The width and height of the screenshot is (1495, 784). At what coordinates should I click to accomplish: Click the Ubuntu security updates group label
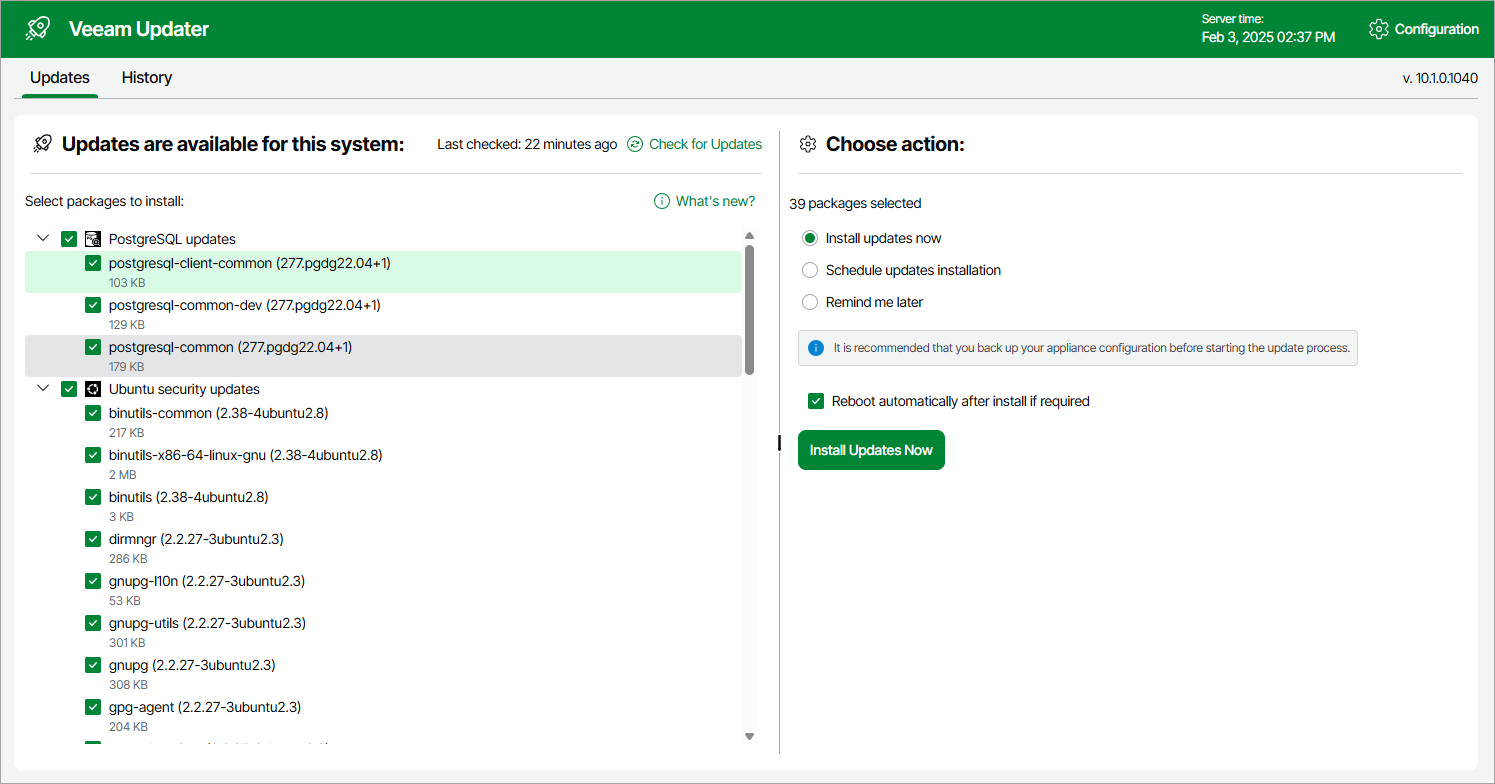(184, 389)
